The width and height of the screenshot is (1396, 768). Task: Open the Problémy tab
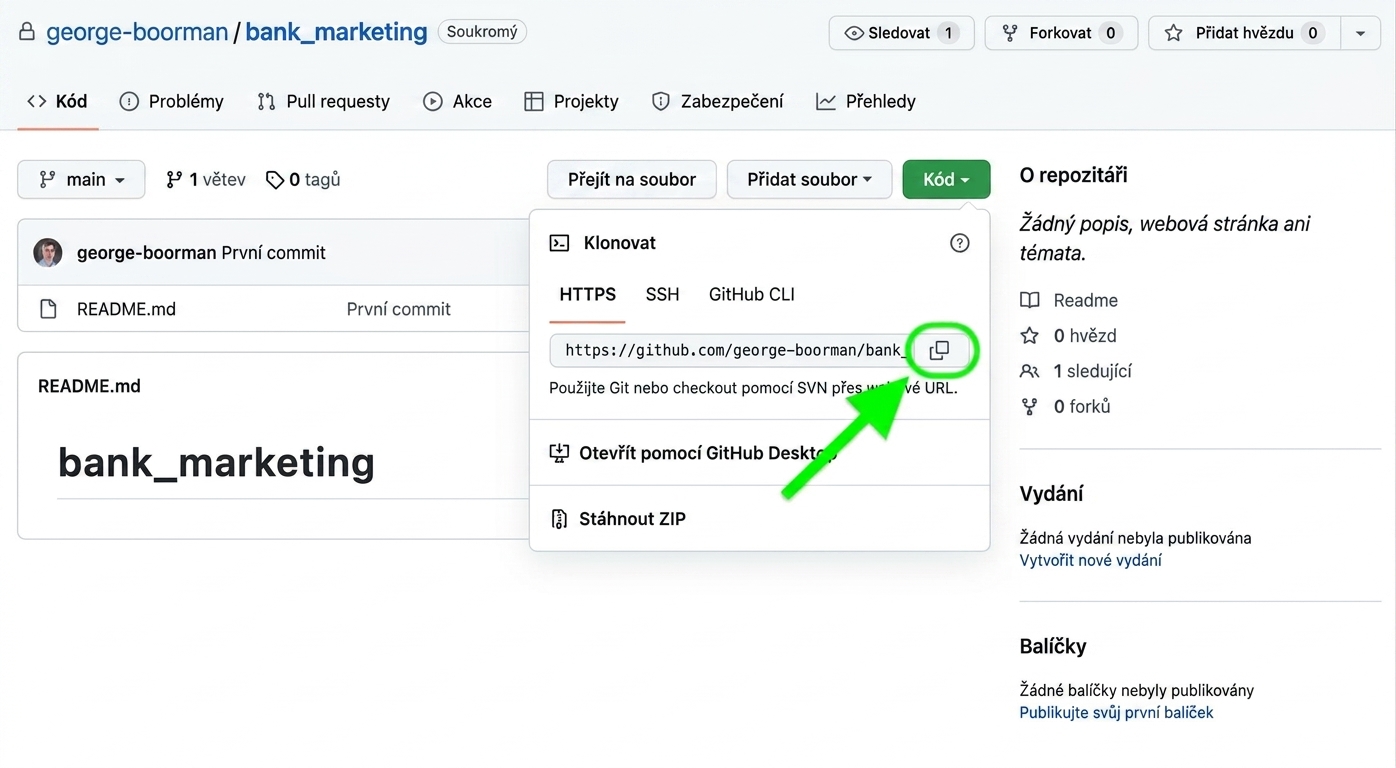171,101
